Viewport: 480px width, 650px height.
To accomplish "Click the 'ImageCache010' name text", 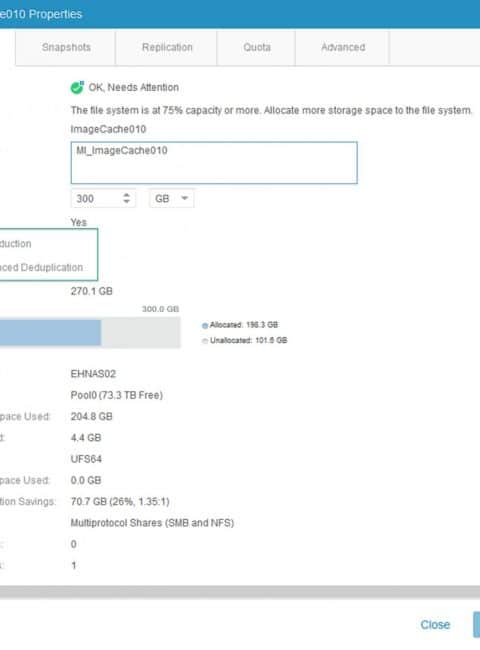I will (108, 129).
